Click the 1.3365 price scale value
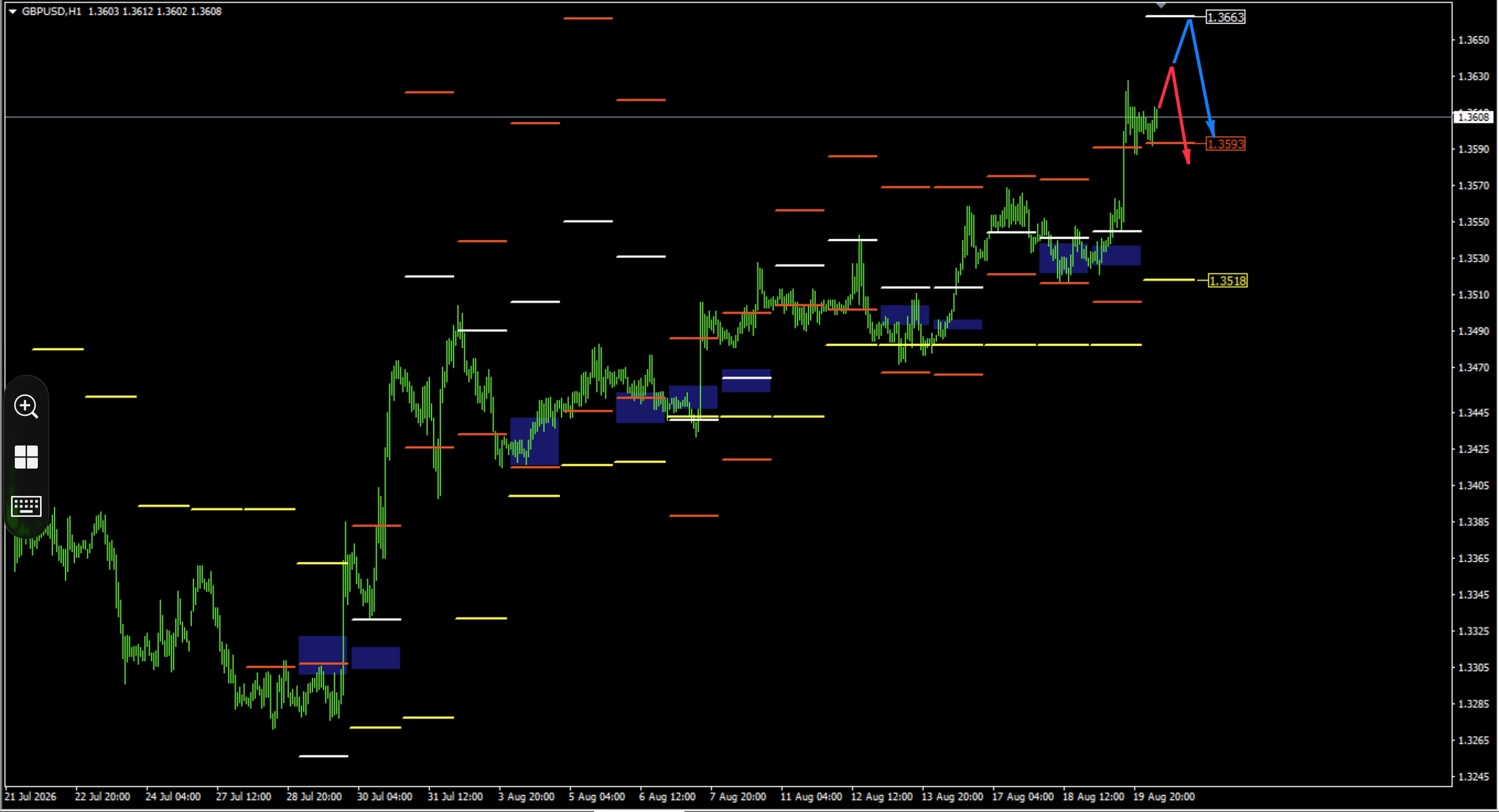The height and width of the screenshot is (812, 1499). 1474,558
